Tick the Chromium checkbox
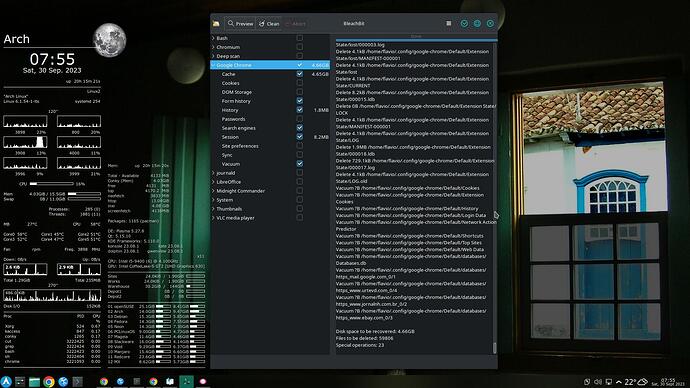 300,47
